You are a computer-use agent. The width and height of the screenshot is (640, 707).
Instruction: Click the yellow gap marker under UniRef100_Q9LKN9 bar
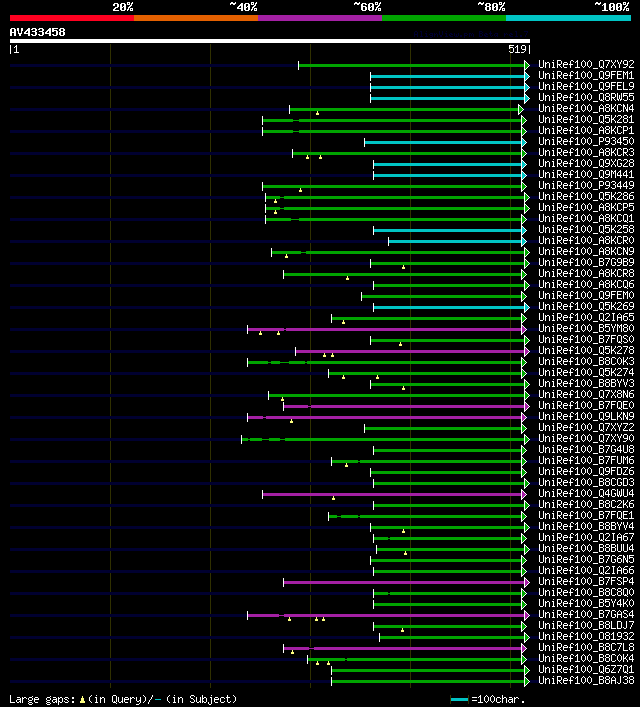tap(291, 421)
